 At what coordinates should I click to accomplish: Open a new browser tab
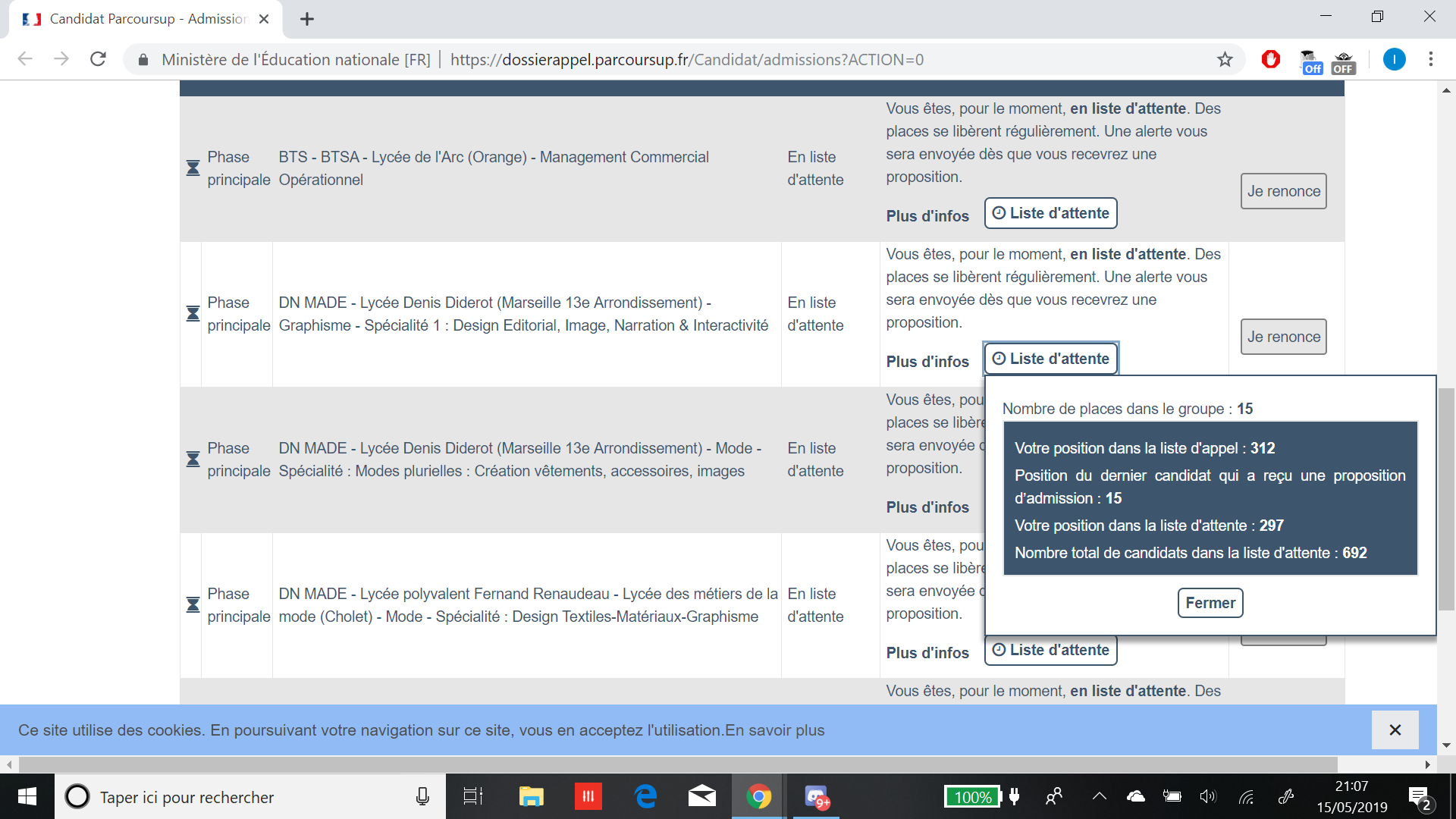pos(307,20)
